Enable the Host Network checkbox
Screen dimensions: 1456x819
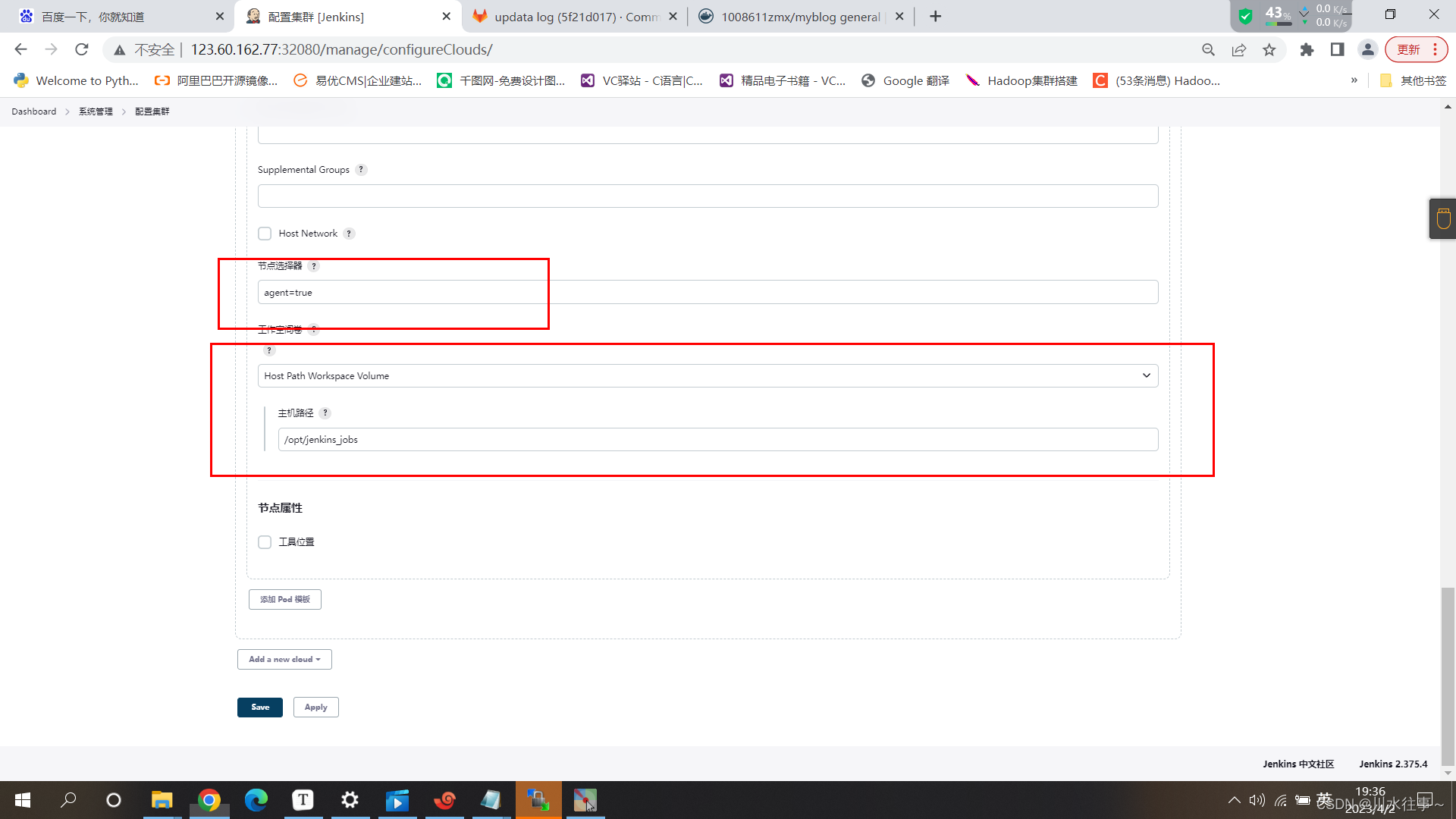pyautogui.click(x=265, y=234)
